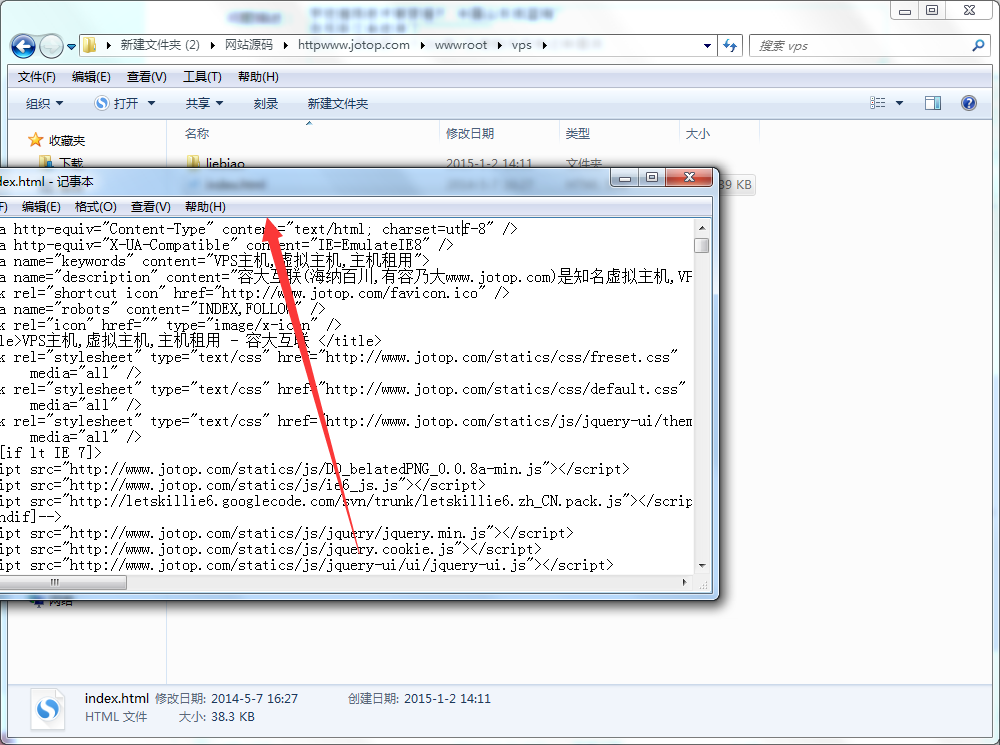Open the address bar history dropdown arrow
Image resolution: width=1000 pixels, height=745 pixels.
[707, 46]
